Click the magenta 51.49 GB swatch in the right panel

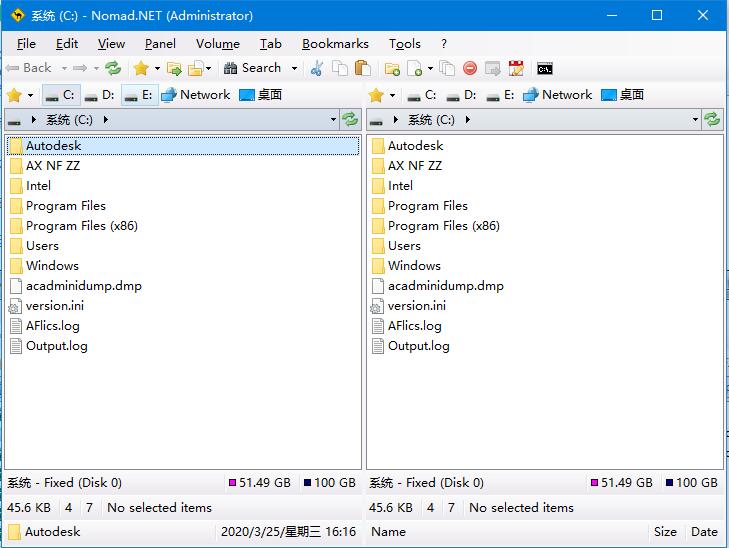pyautogui.click(x=594, y=483)
